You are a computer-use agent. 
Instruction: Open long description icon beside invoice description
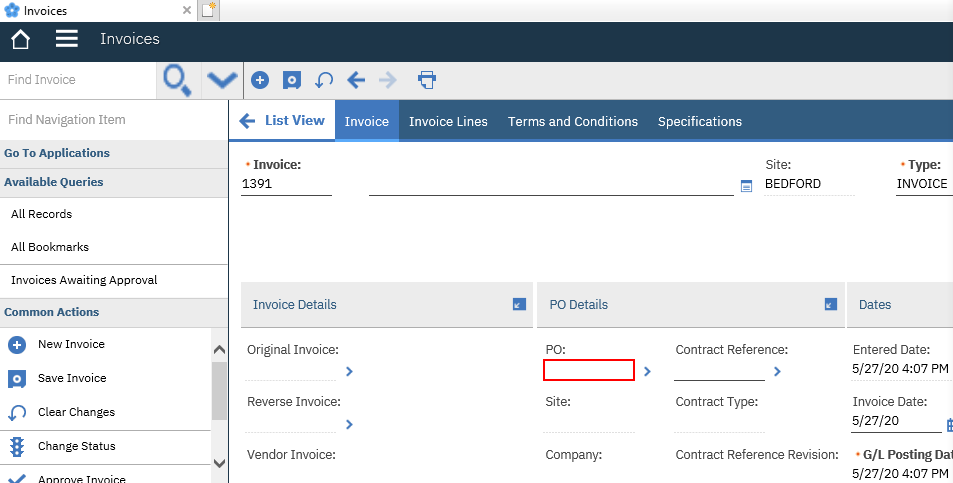(745, 185)
